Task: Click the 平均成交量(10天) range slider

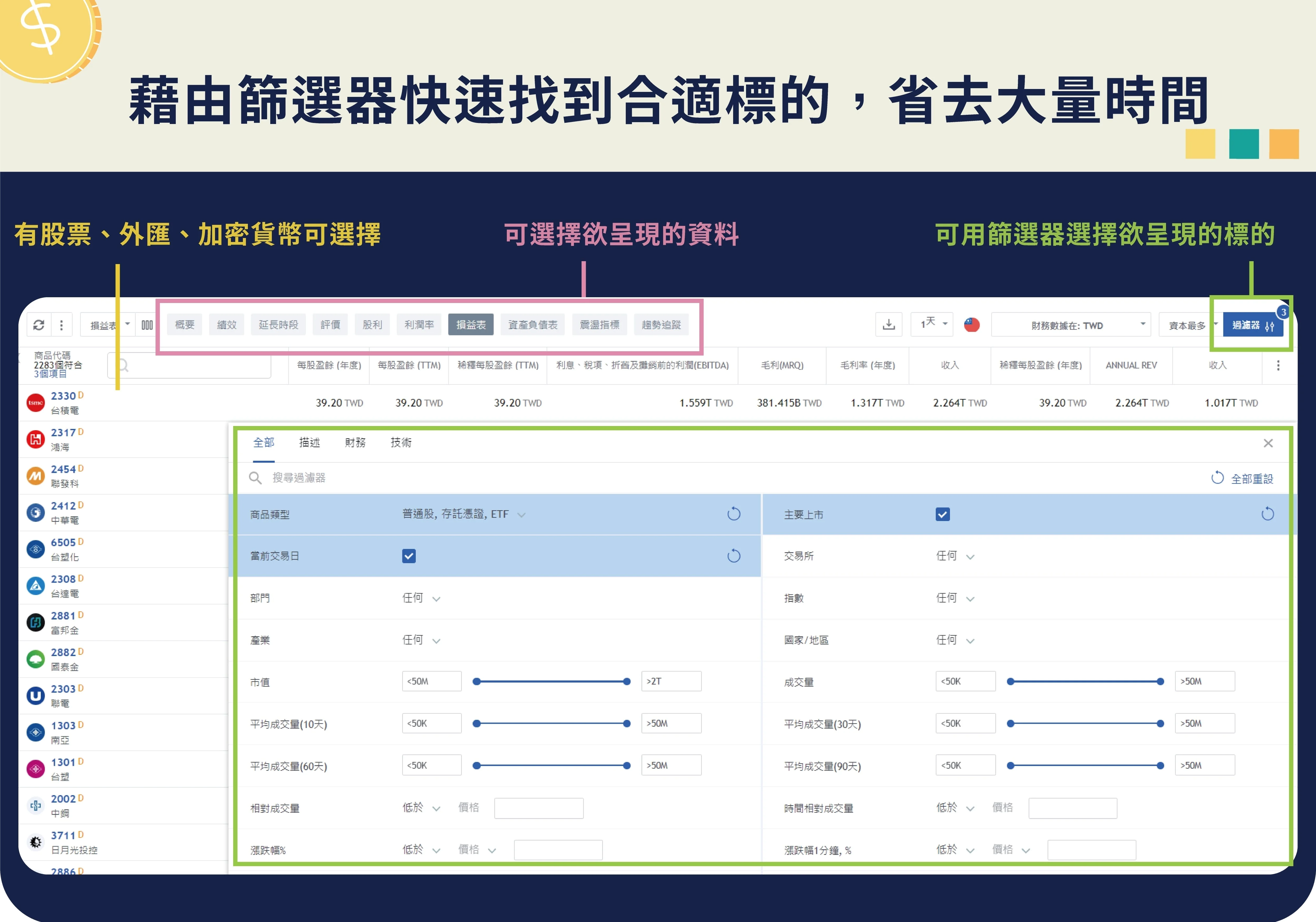Action: (x=551, y=723)
